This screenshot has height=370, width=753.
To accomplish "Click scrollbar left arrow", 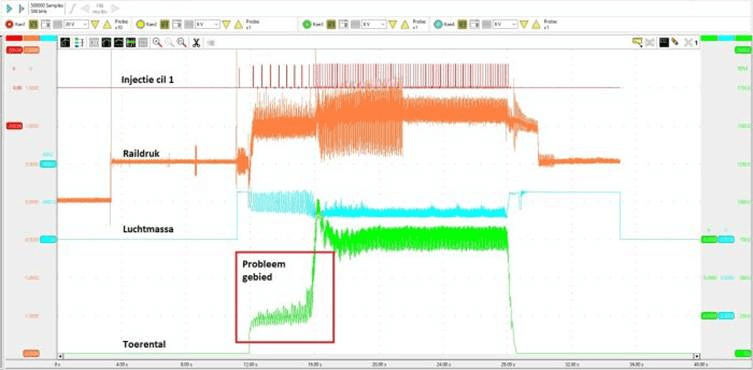I will (x=60, y=356).
